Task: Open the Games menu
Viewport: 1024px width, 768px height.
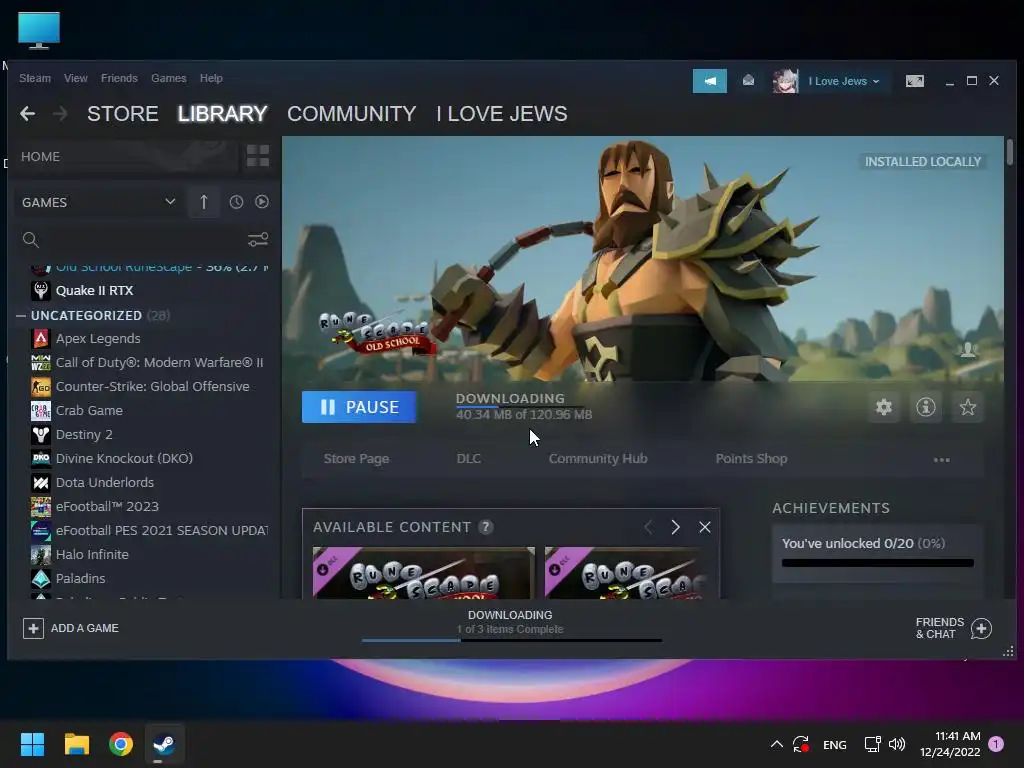Action: (168, 78)
